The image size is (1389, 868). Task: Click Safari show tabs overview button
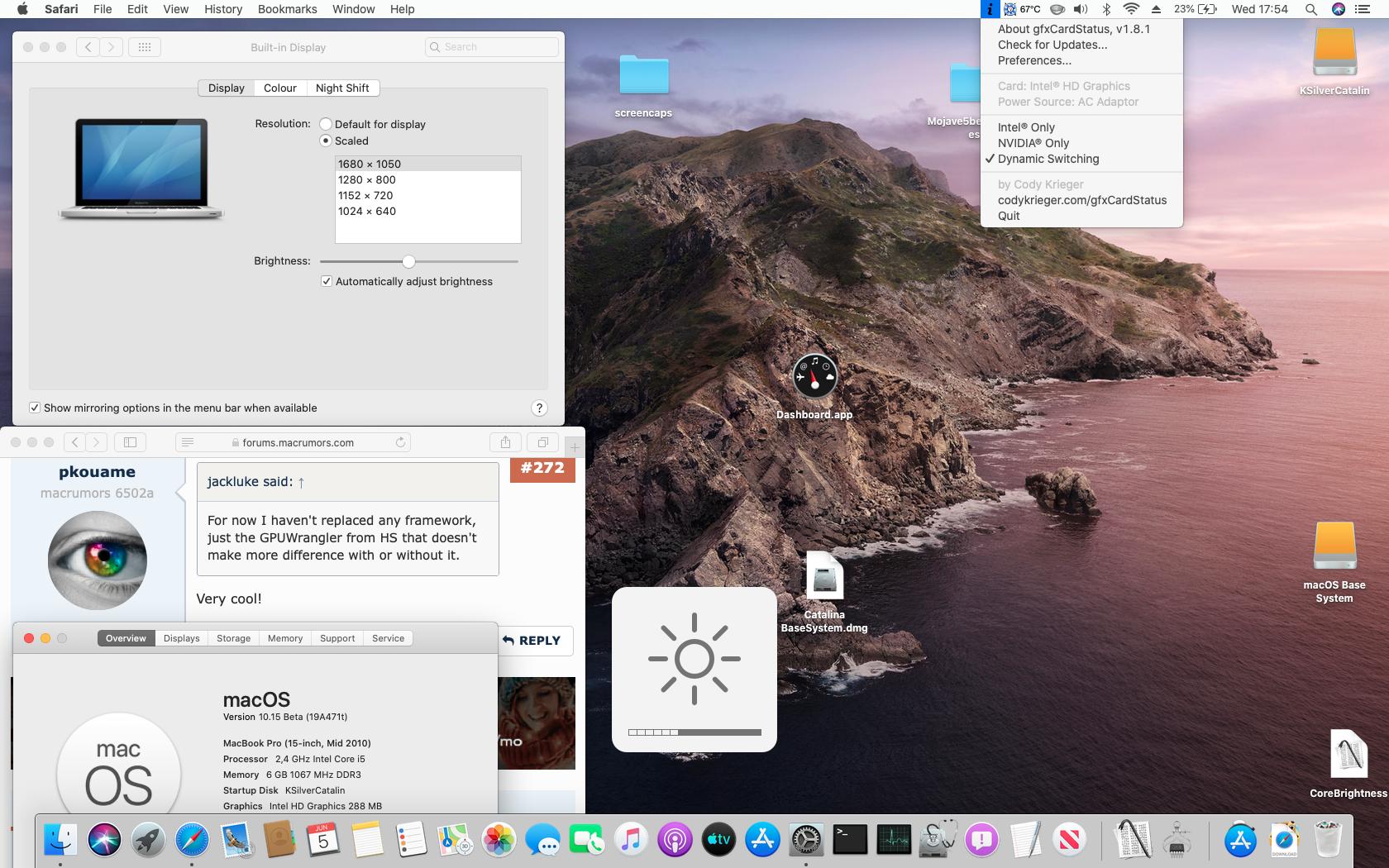pos(543,442)
